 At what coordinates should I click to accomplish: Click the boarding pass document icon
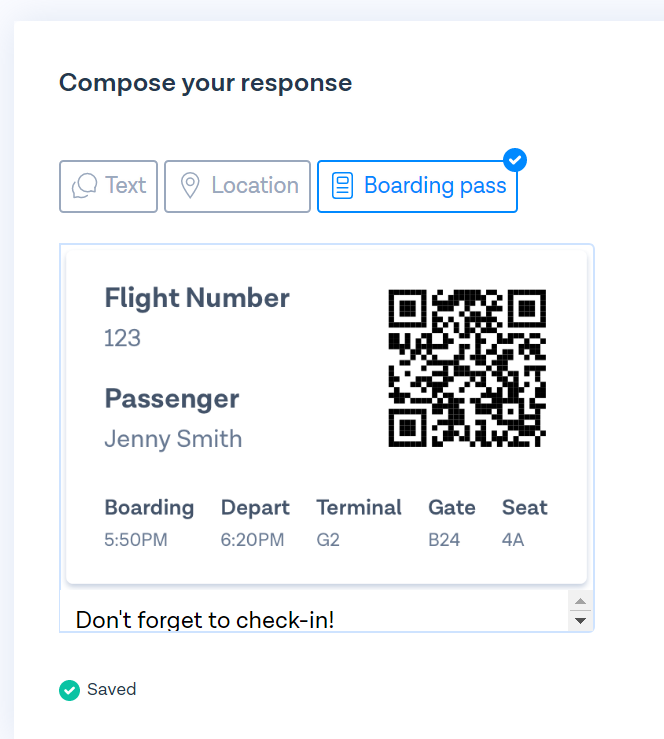(x=343, y=186)
